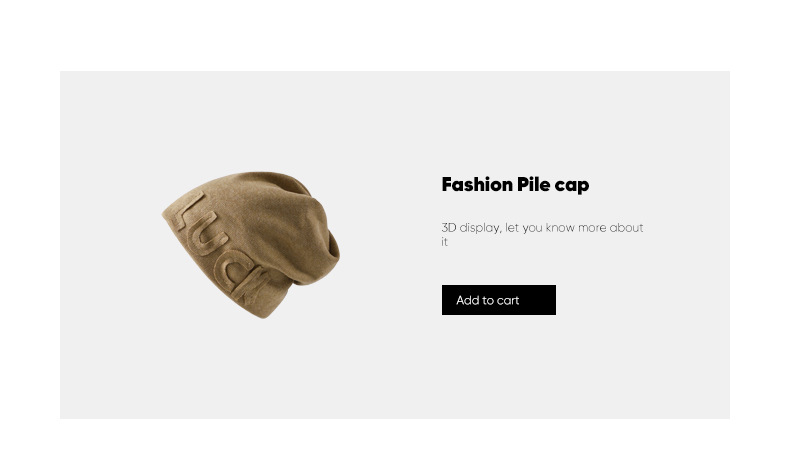Screen dimensions: 790x461
Task: Click the embossed letter L on beanie
Action: click(188, 212)
